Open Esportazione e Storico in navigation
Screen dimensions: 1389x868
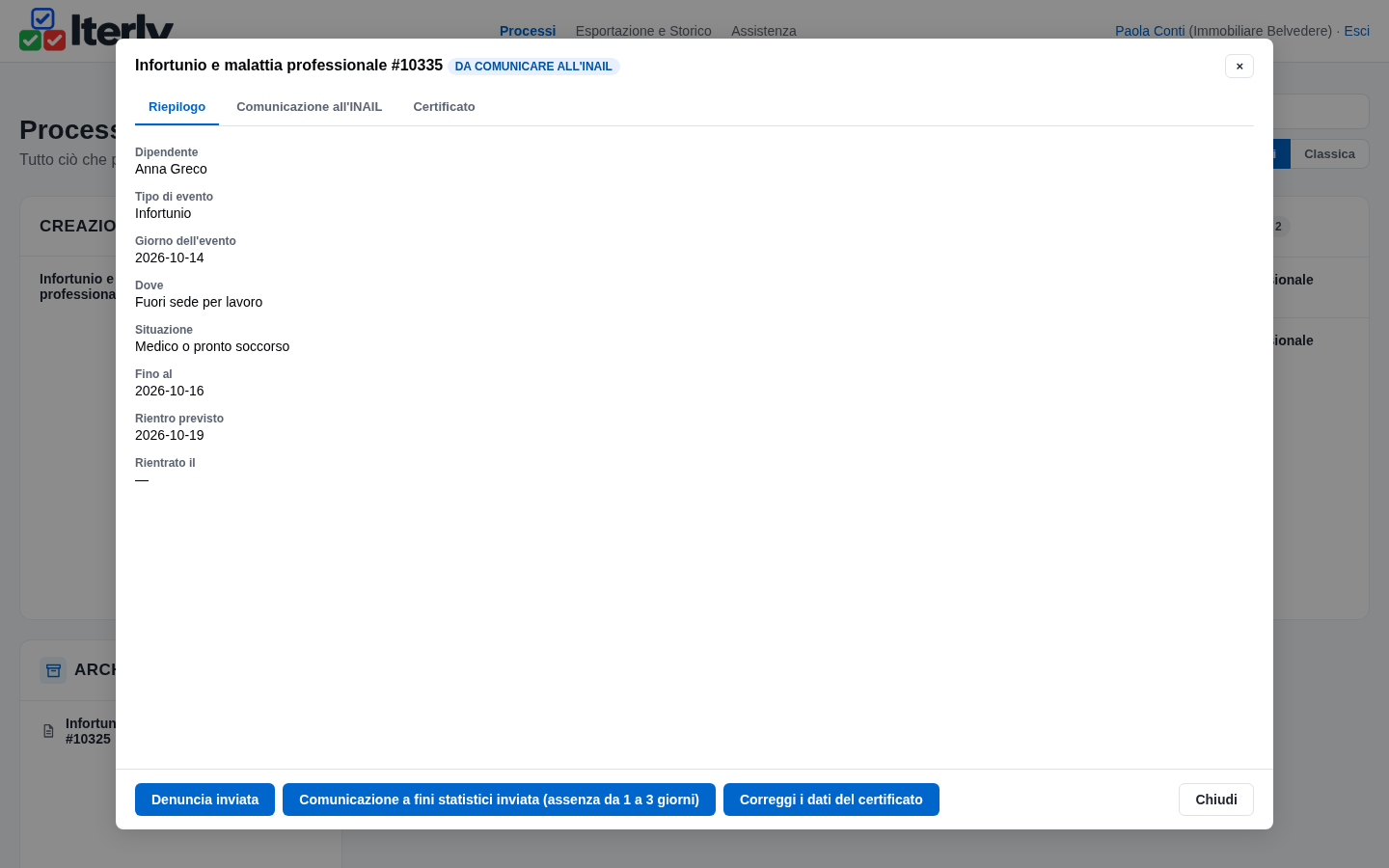click(x=643, y=31)
